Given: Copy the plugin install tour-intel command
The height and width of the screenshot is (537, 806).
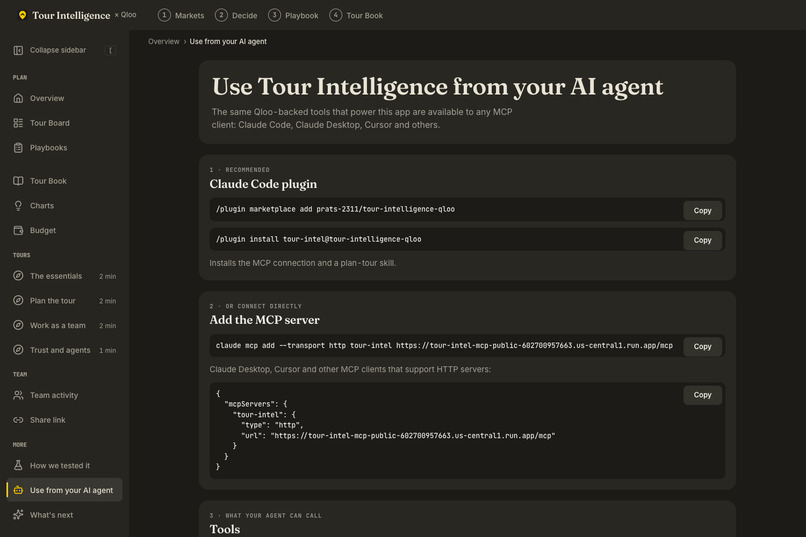Looking at the screenshot, I should point(702,240).
